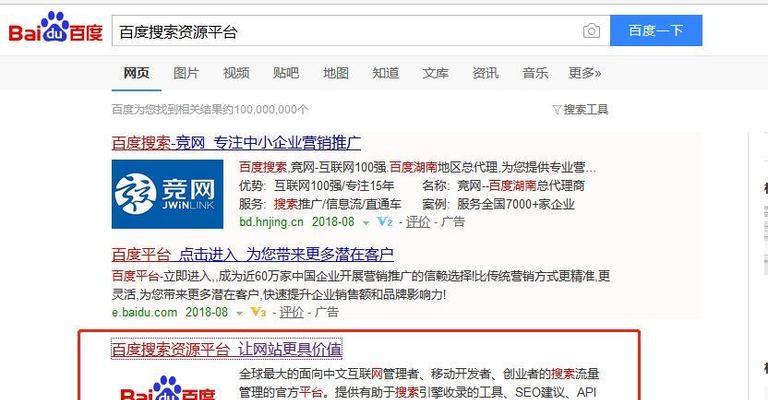This screenshot has height=400, width=768.
Task: Click the text 服务全国7000+家企业
Action: pos(516,204)
